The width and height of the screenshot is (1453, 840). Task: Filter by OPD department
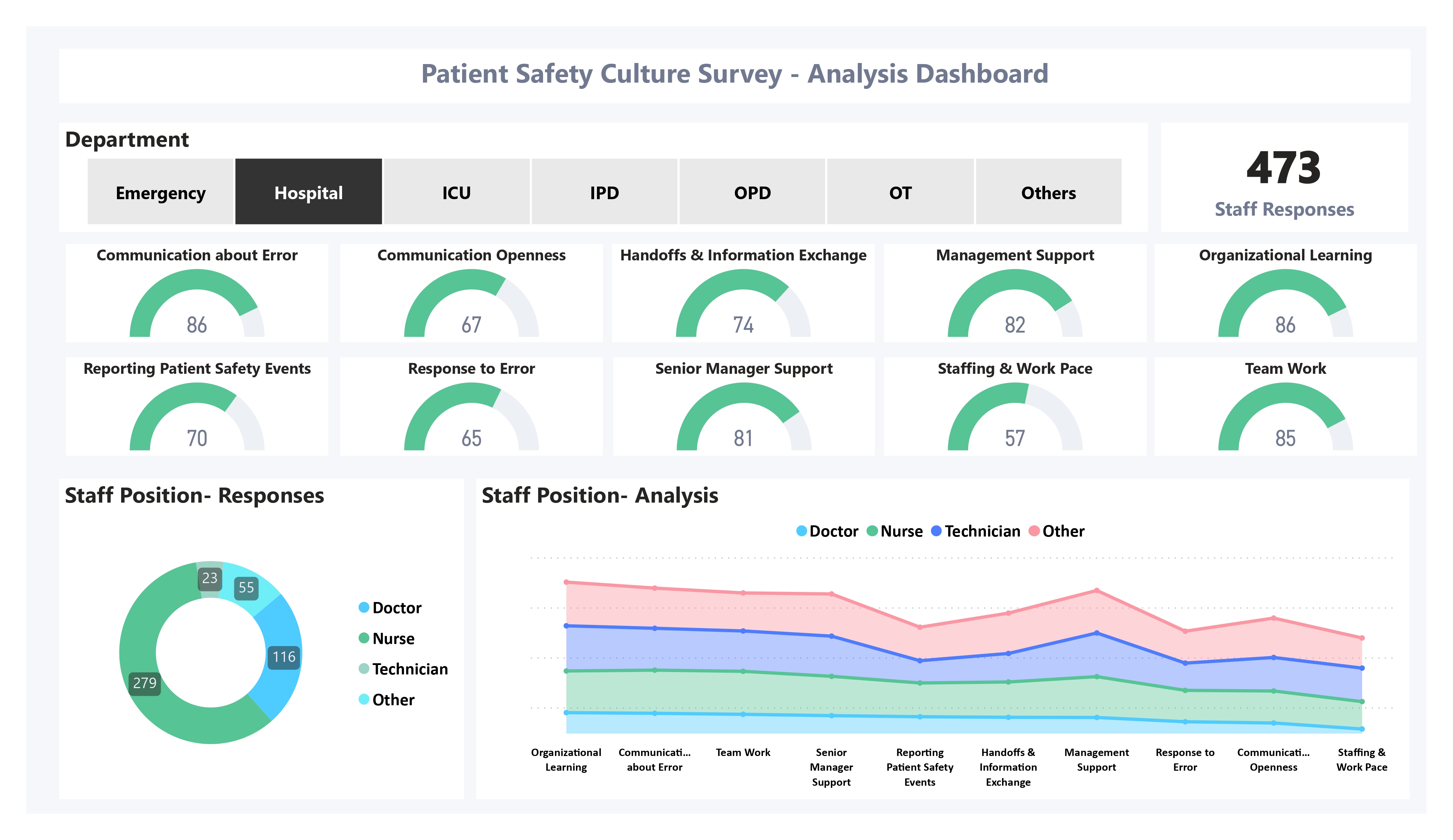click(752, 192)
